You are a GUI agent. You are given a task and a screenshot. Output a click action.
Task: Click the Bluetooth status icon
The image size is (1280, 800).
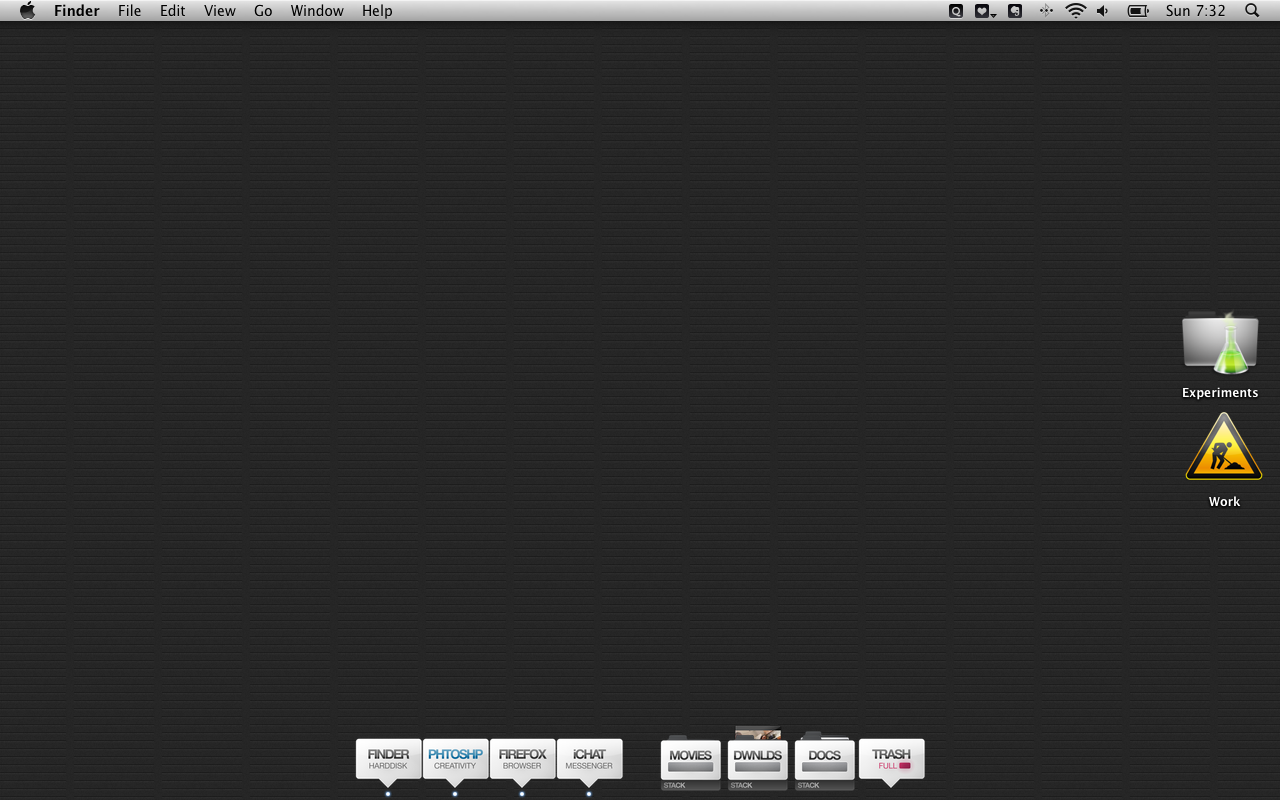(1046, 11)
